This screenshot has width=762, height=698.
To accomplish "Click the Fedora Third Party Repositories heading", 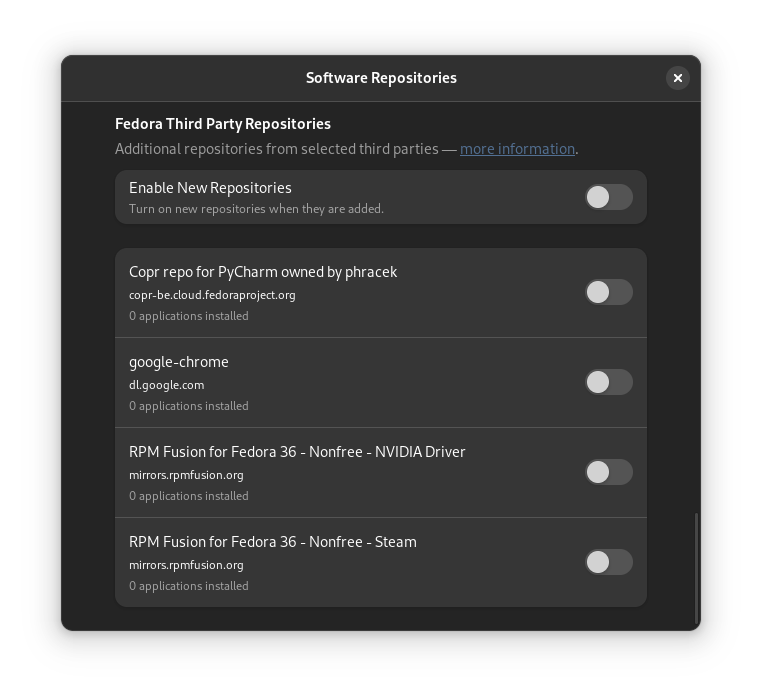I will click(223, 124).
